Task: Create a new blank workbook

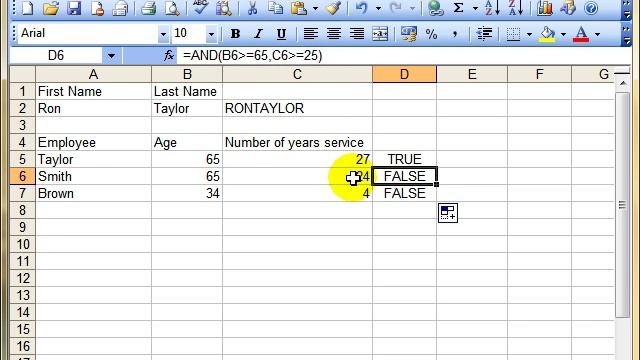Action: 27,8
